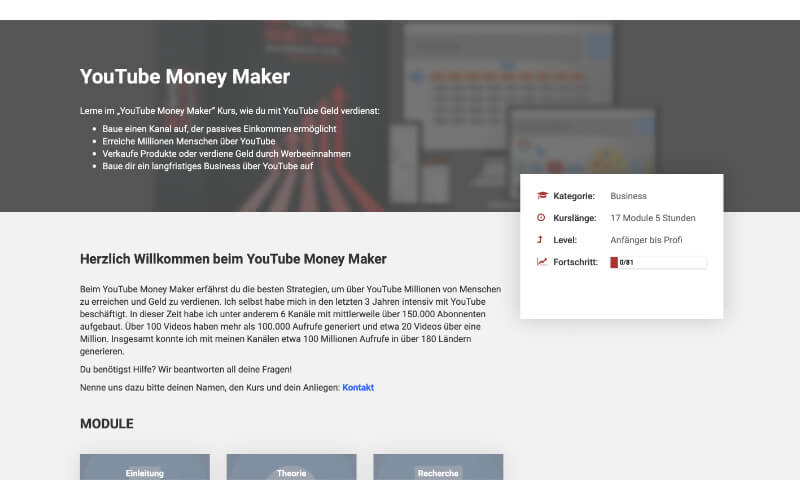
Task: Click the 'Level:' label
Action: click(x=565, y=240)
